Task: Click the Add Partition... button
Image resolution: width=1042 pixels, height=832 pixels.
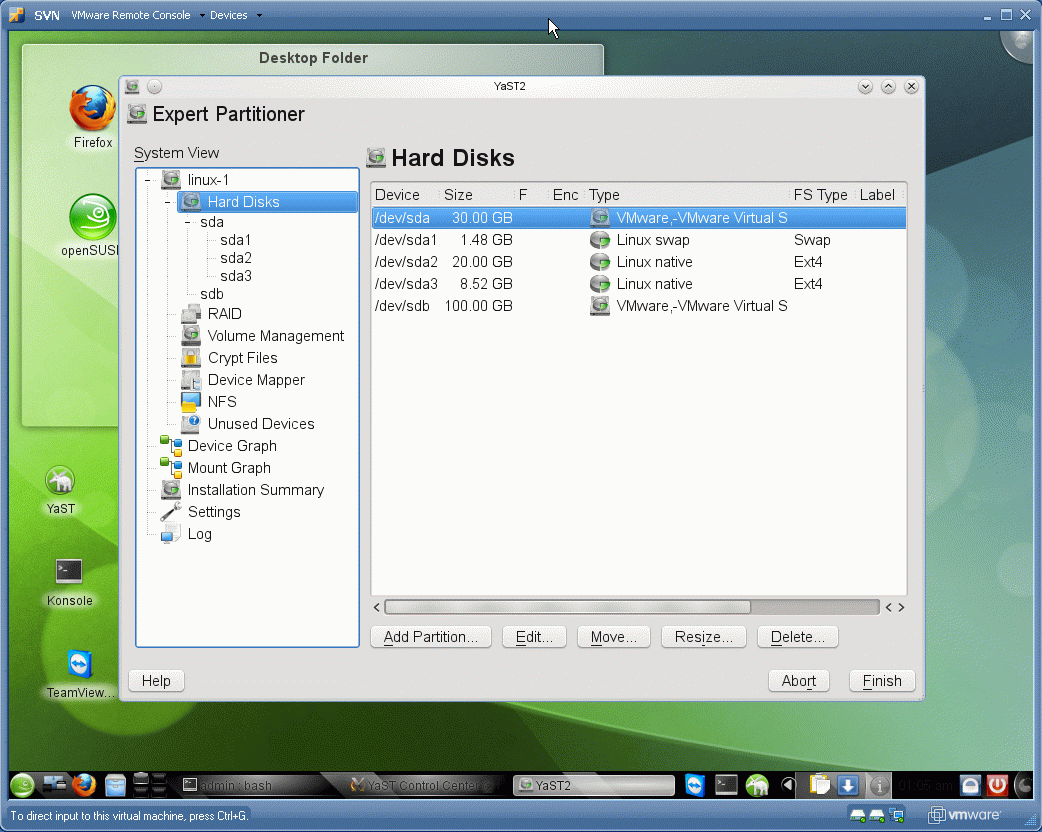Action: (x=431, y=637)
